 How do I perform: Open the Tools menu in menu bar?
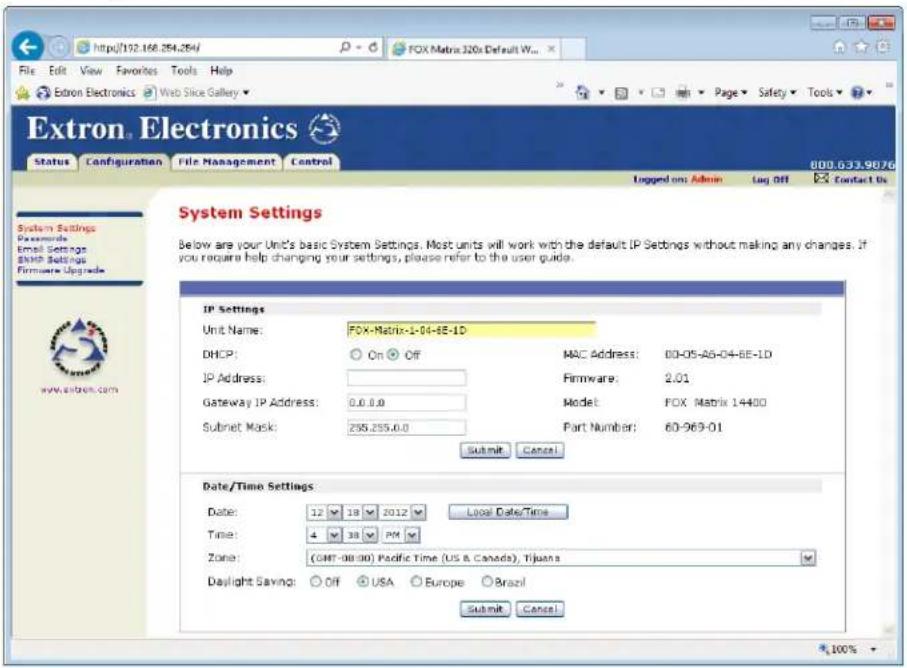click(184, 71)
